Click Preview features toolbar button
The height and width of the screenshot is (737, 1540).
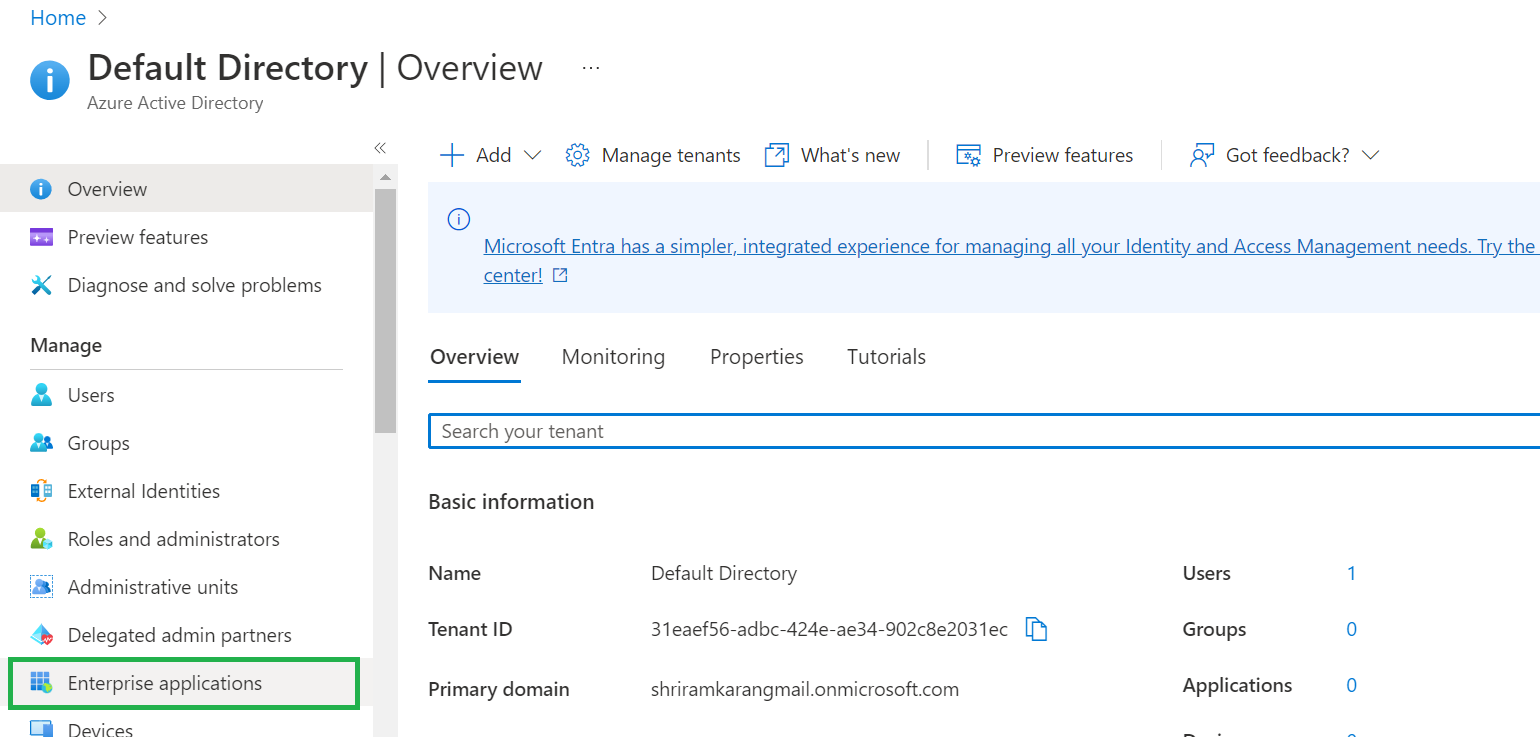coord(1045,155)
